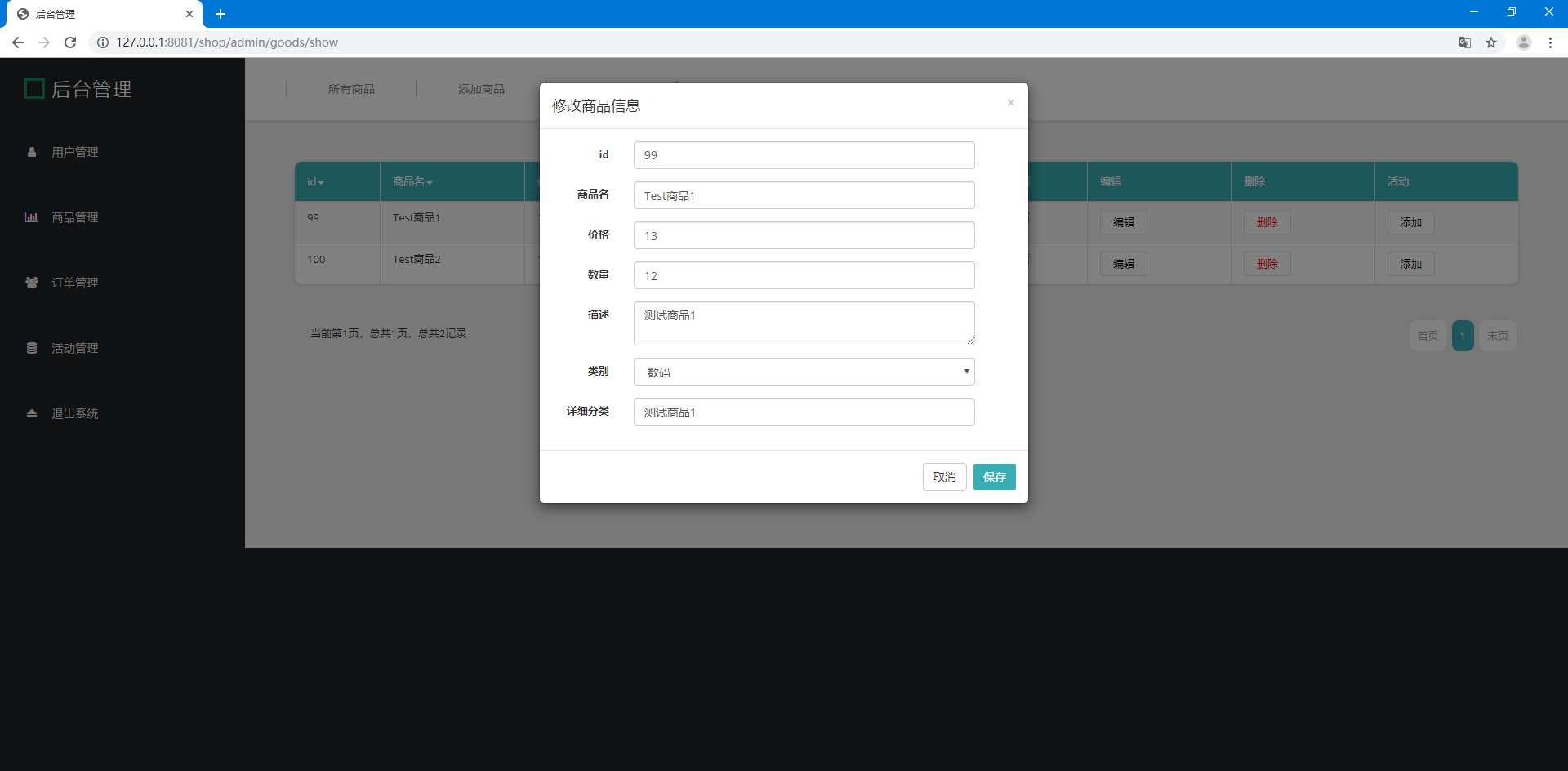Open the translate page icon
Image resolution: width=1568 pixels, height=771 pixels.
(x=1465, y=42)
